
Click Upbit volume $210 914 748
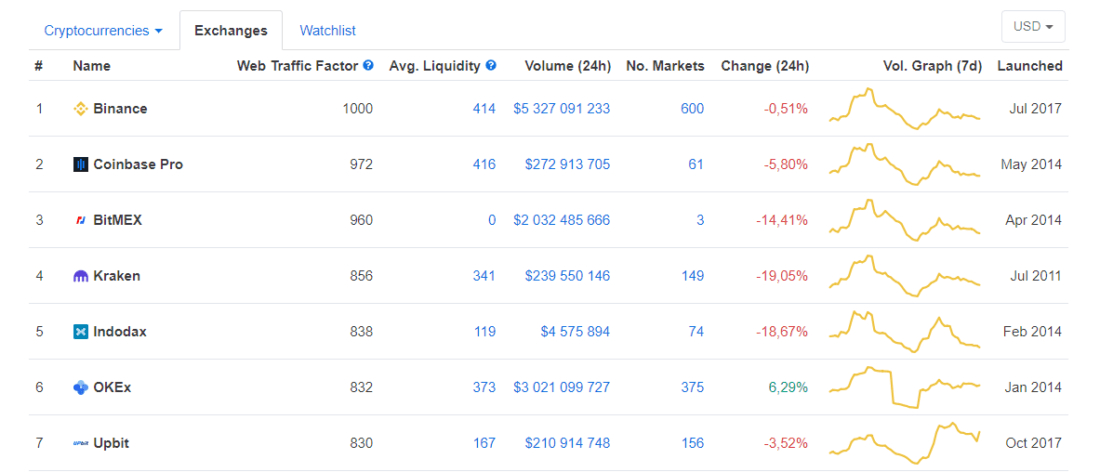(568, 443)
